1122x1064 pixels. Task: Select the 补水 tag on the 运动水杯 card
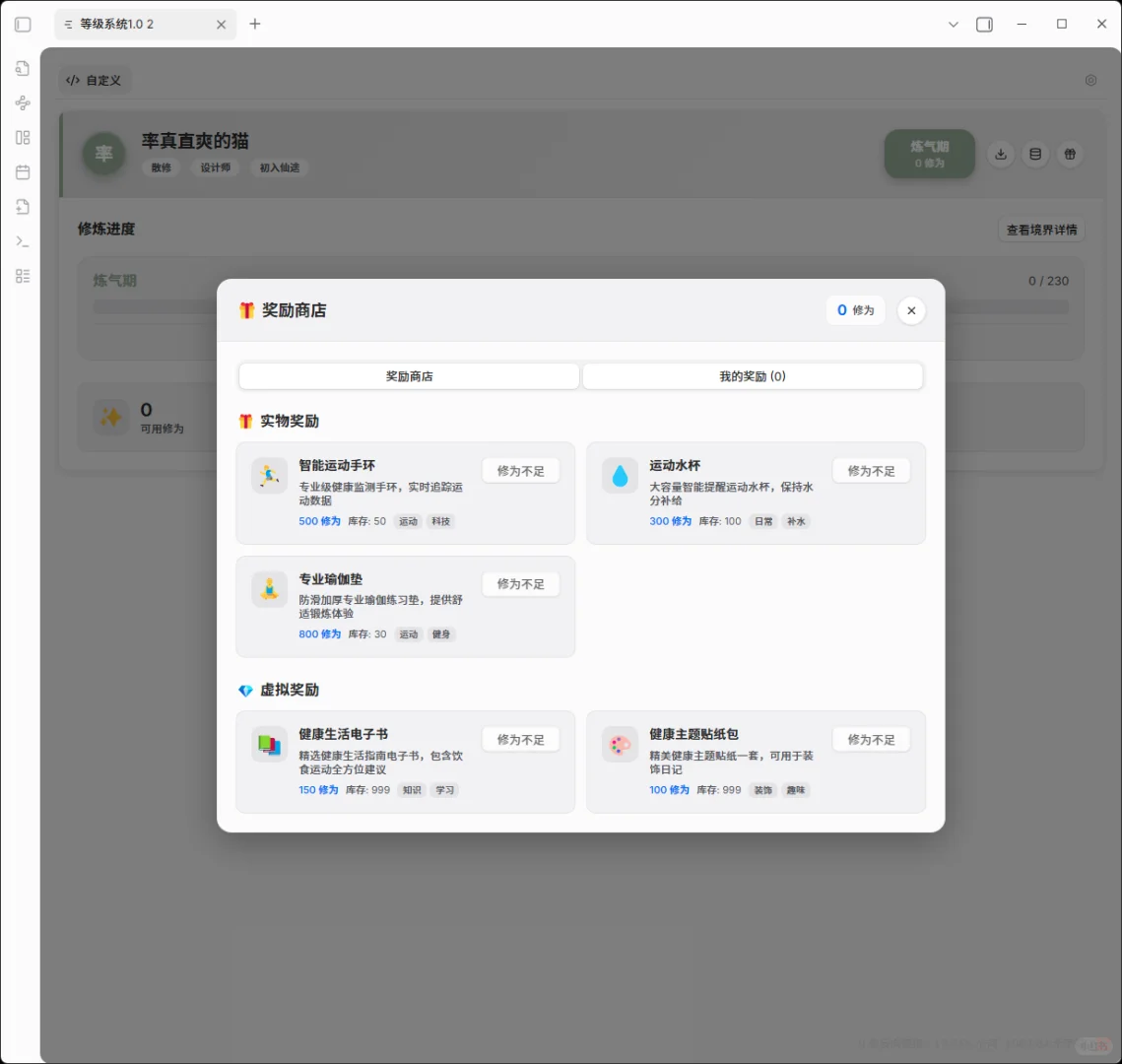click(x=796, y=521)
